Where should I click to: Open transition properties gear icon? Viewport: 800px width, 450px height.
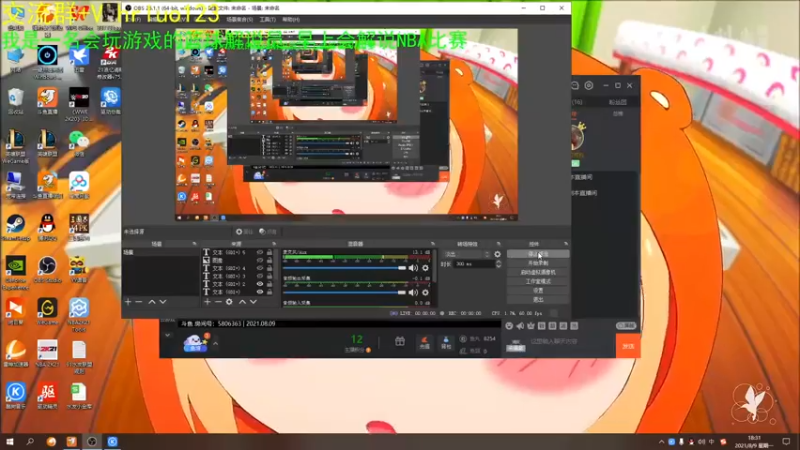point(497,254)
